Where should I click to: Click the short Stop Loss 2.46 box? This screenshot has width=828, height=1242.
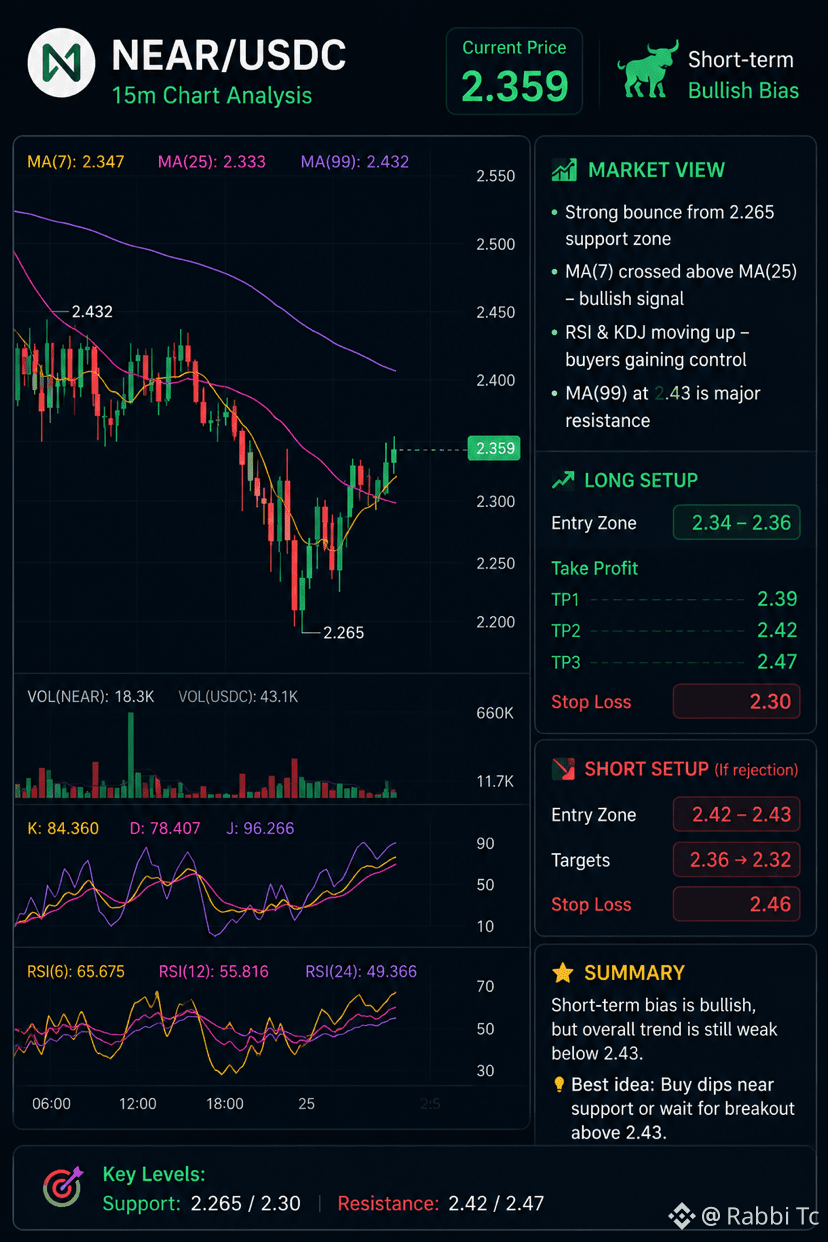click(737, 904)
